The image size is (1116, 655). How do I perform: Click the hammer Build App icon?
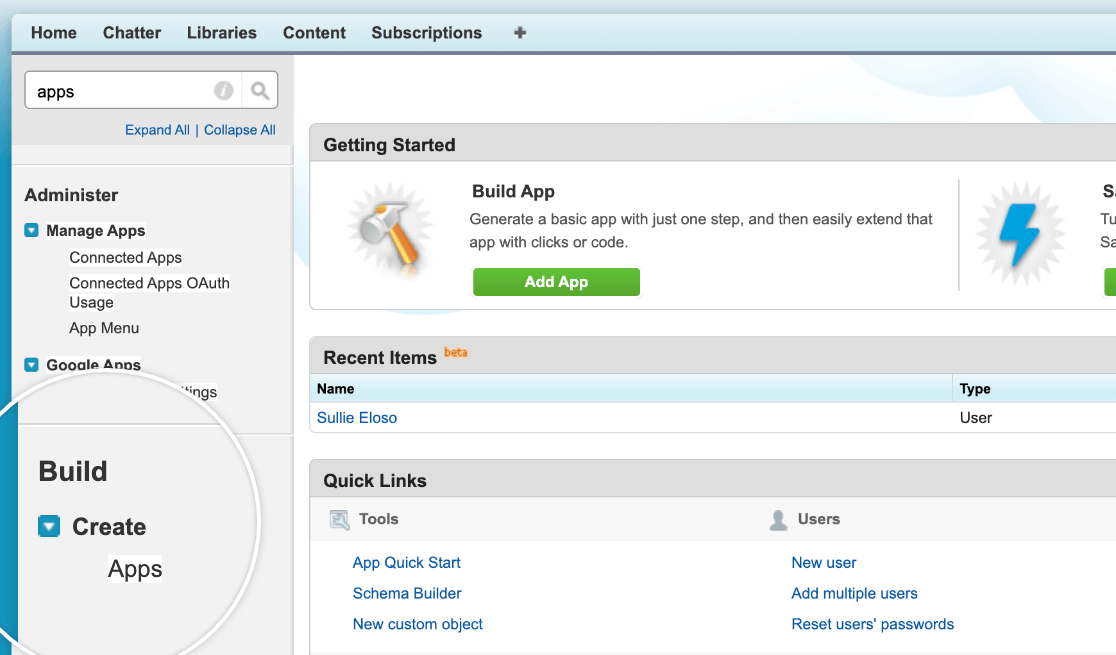coord(389,229)
